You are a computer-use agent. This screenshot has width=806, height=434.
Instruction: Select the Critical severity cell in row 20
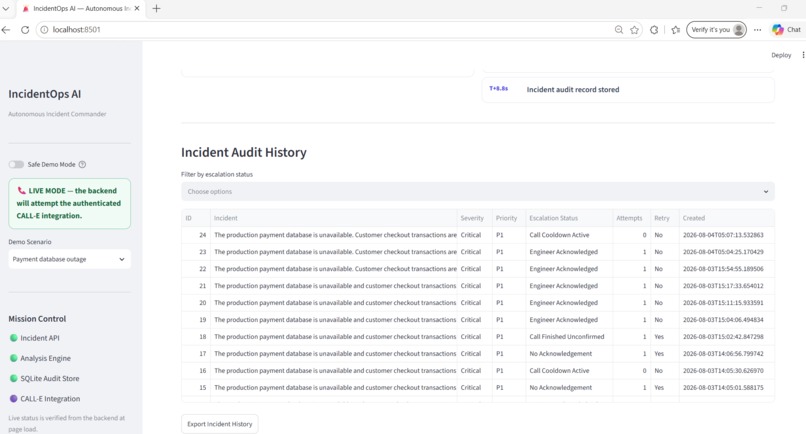[x=475, y=303]
